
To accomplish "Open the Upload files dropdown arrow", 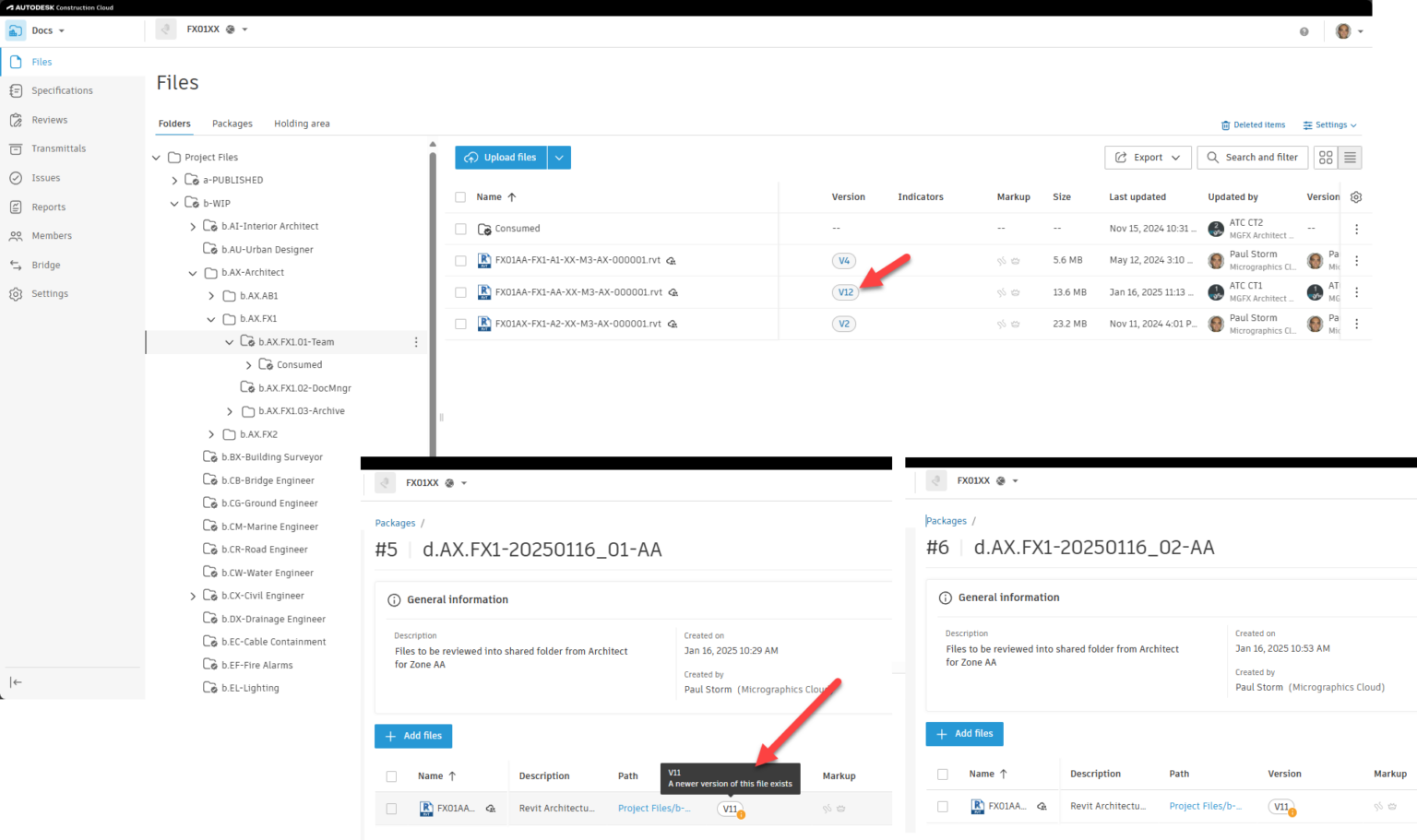I will click(559, 158).
